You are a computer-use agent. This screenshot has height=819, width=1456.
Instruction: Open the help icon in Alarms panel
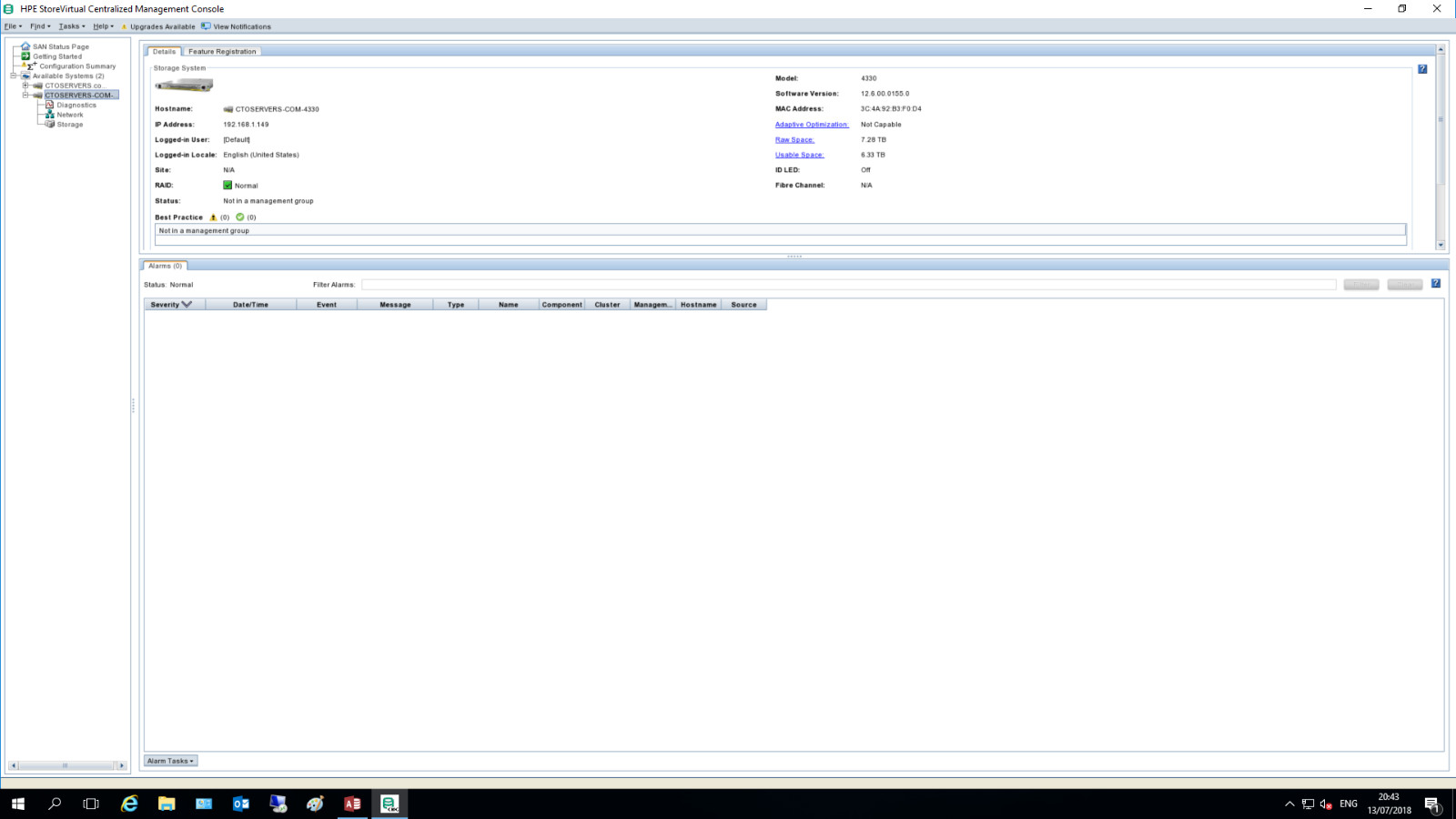click(x=1436, y=284)
